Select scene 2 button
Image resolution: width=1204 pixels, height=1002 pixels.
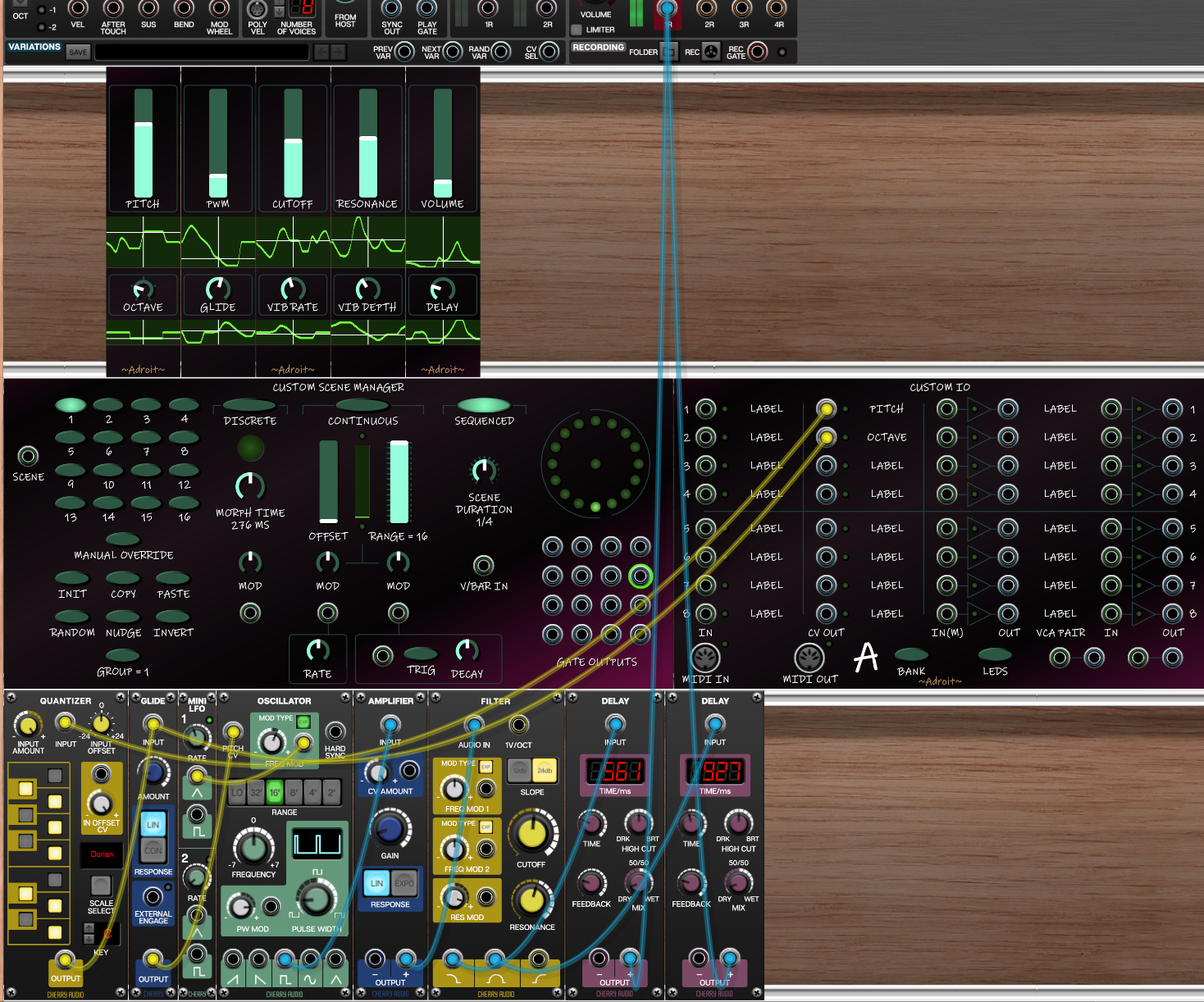108,404
